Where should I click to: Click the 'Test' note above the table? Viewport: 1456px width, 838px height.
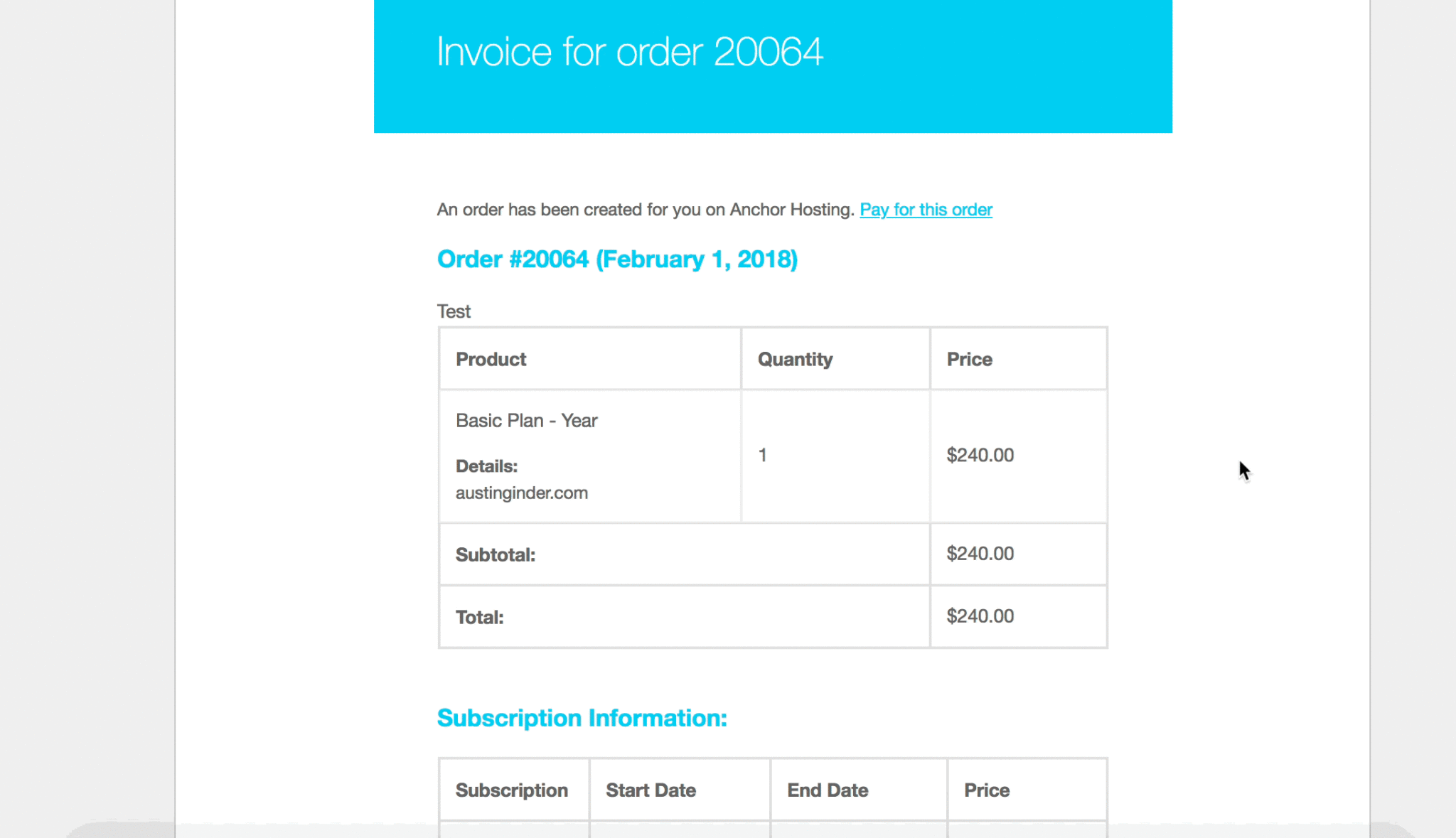coord(454,311)
